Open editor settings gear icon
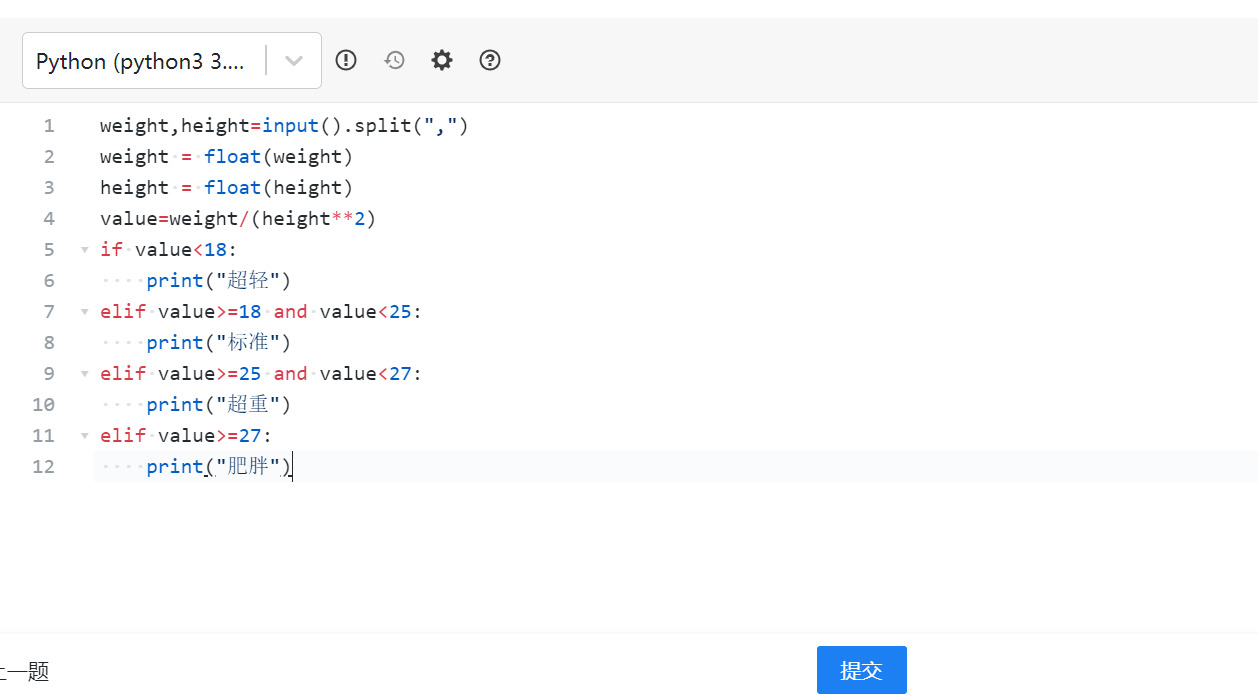1258x697 pixels. click(442, 60)
